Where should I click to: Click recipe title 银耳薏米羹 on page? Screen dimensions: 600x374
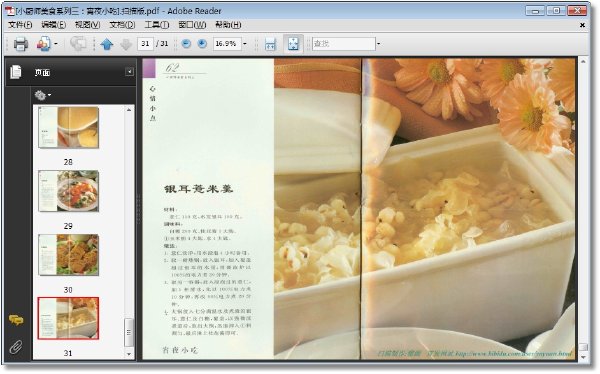(x=198, y=189)
